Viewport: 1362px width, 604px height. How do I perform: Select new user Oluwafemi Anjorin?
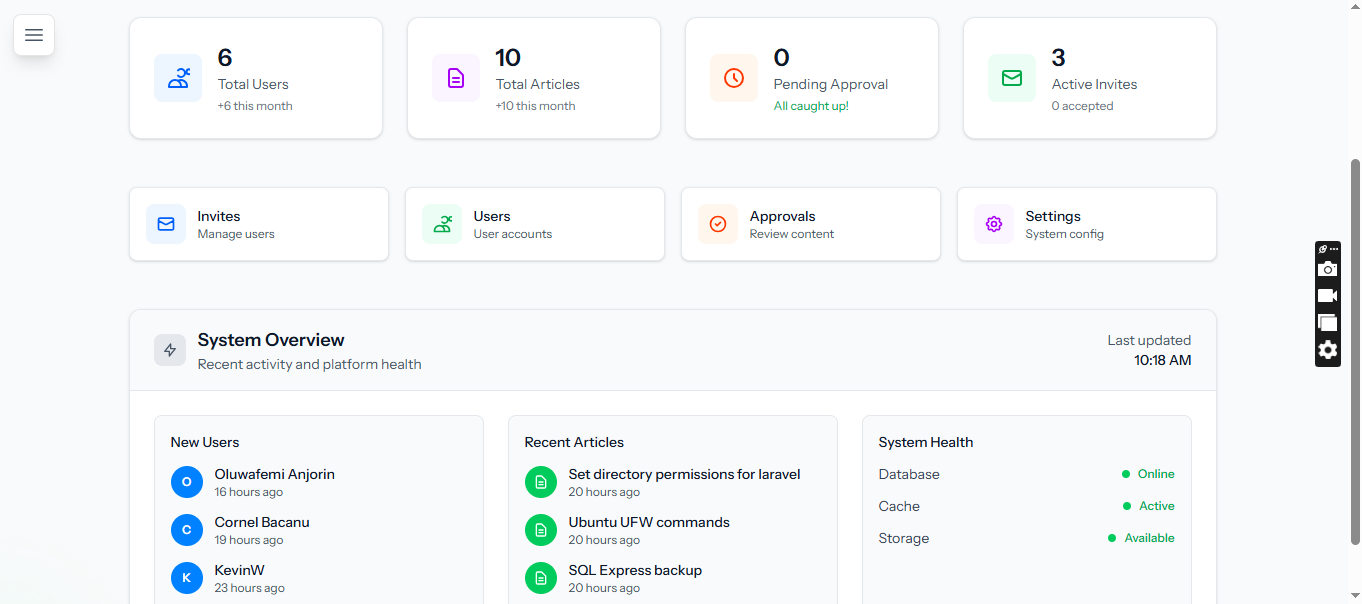pos(274,474)
